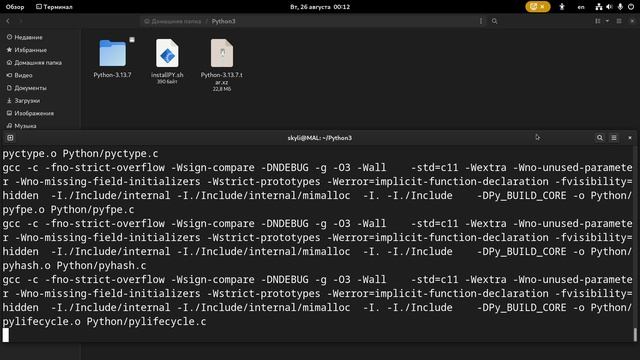
Task: Click the forward arrow in the Files window
Action: point(20,21)
